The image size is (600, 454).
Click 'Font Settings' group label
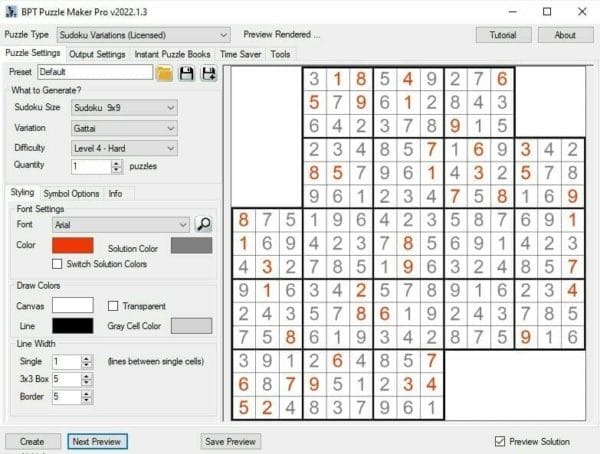(x=40, y=209)
